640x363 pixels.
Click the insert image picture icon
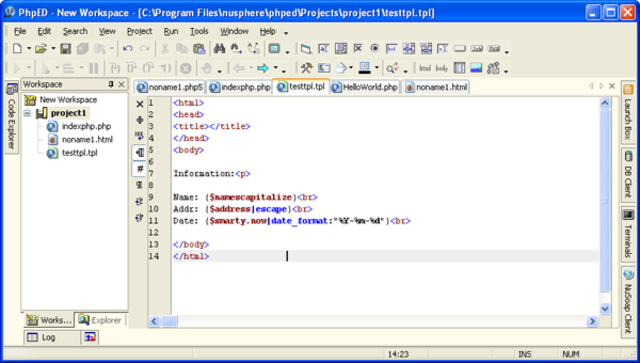click(476, 68)
